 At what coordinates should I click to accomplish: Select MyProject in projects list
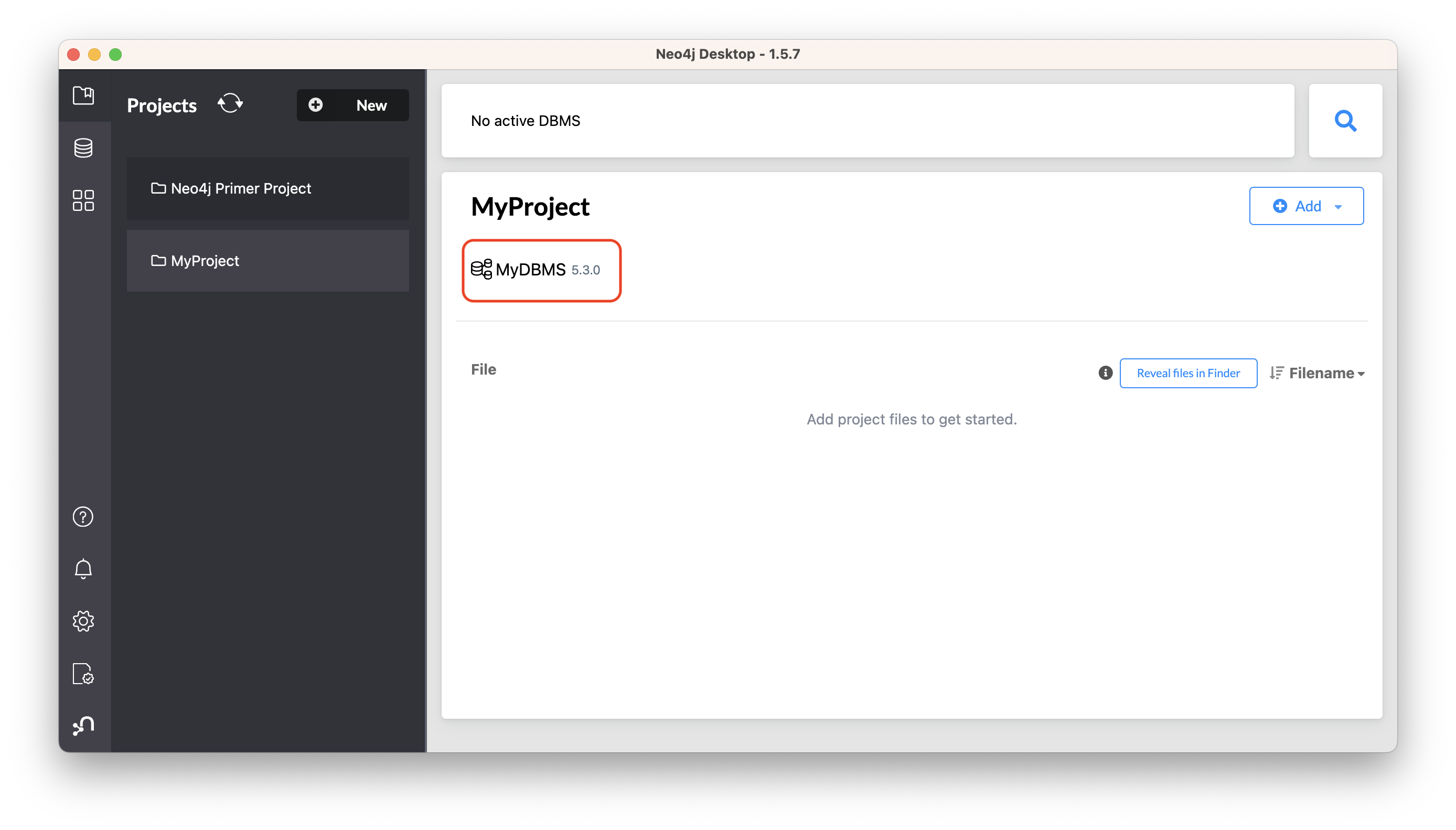(268, 261)
